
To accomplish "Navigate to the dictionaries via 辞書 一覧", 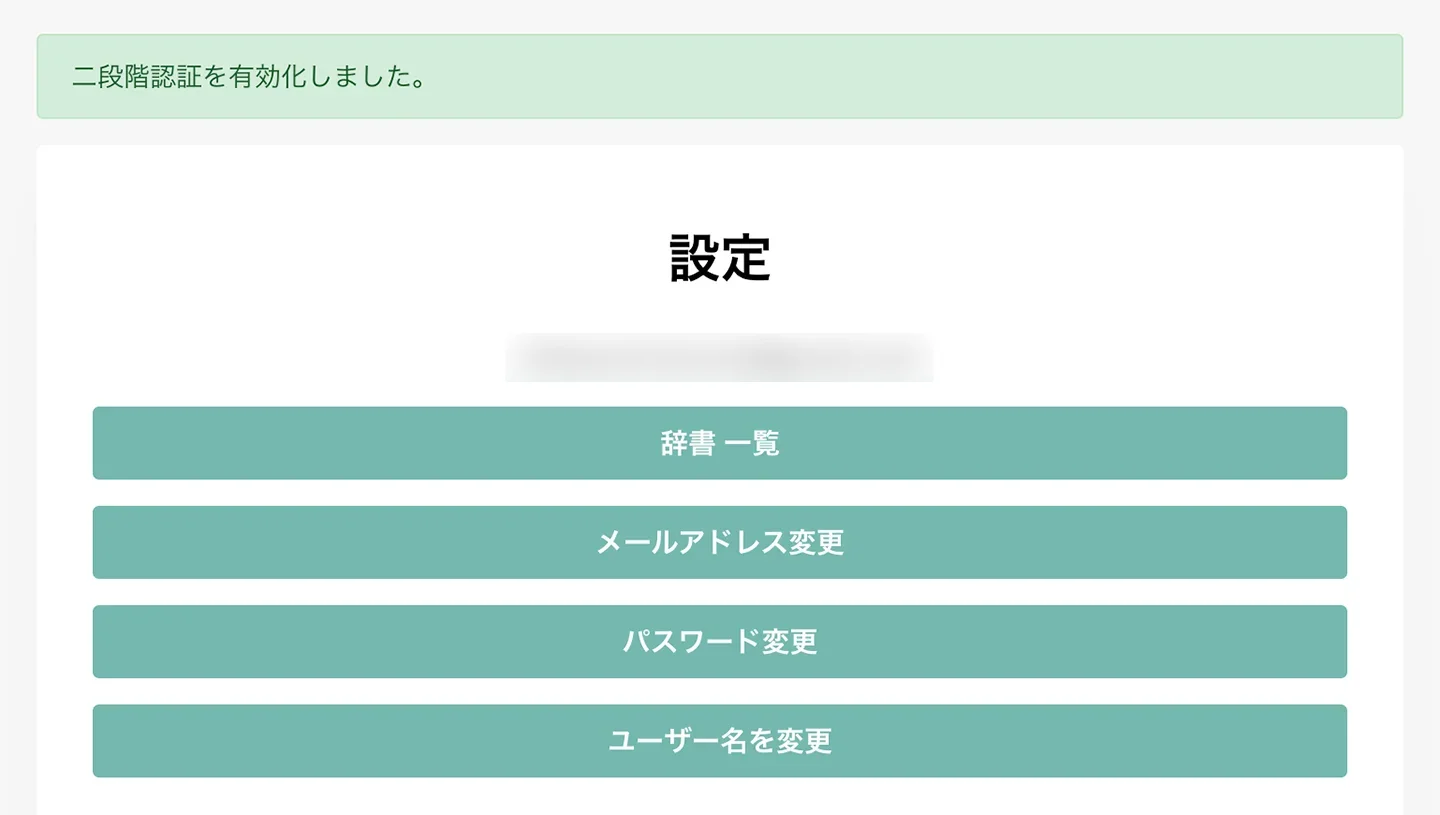I will pyautogui.click(x=720, y=442).
